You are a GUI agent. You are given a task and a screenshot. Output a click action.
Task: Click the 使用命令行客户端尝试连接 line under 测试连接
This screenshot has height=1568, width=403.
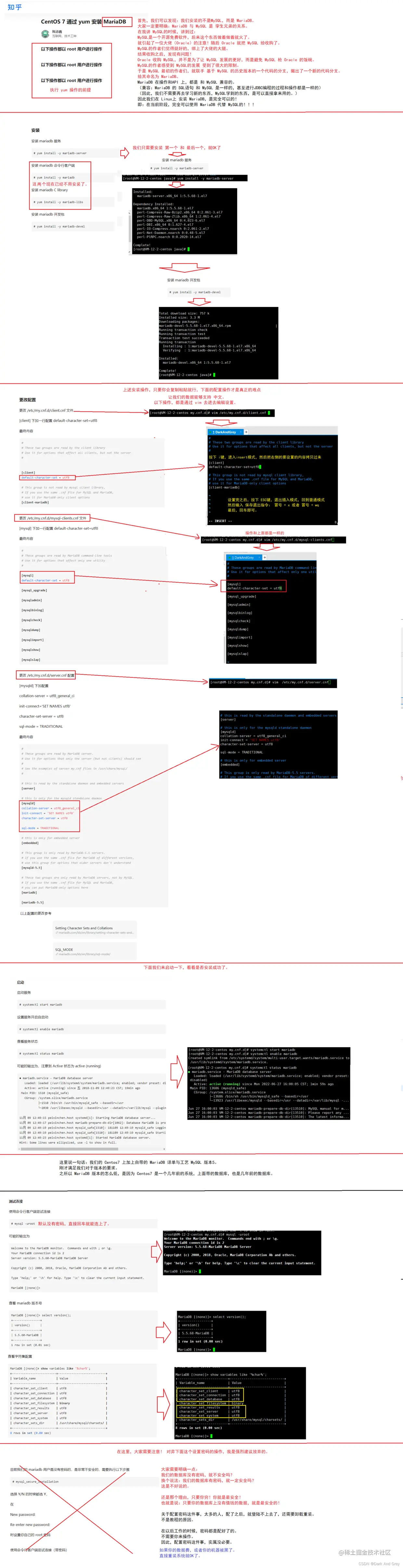pos(30,1211)
